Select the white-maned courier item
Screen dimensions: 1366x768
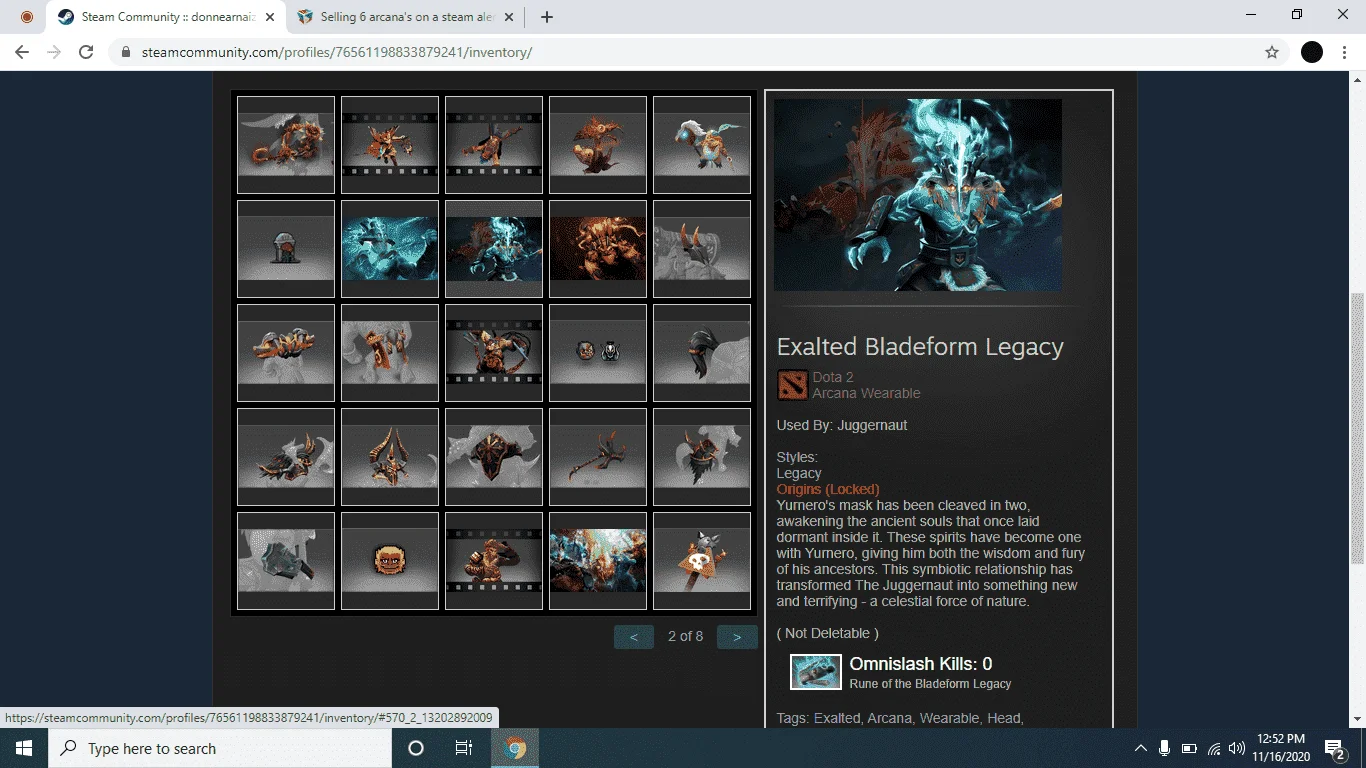(x=702, y=145)
